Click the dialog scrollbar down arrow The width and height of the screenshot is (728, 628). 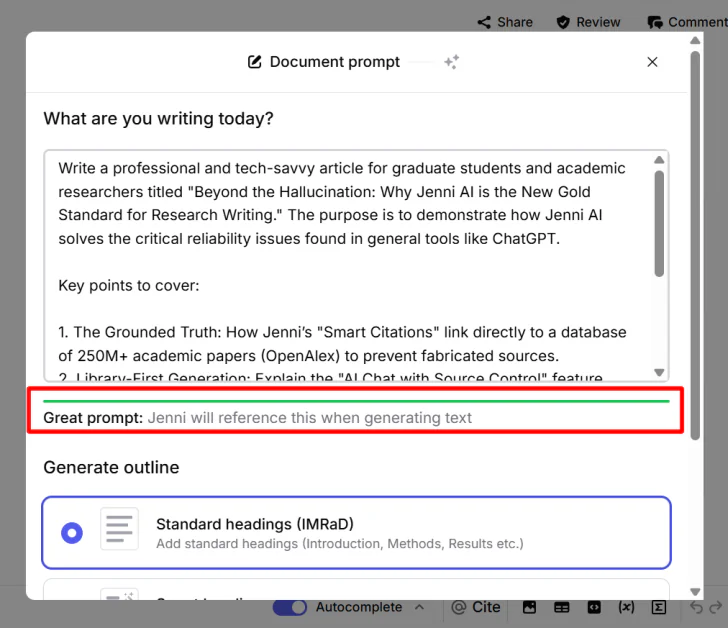(695, 592)
